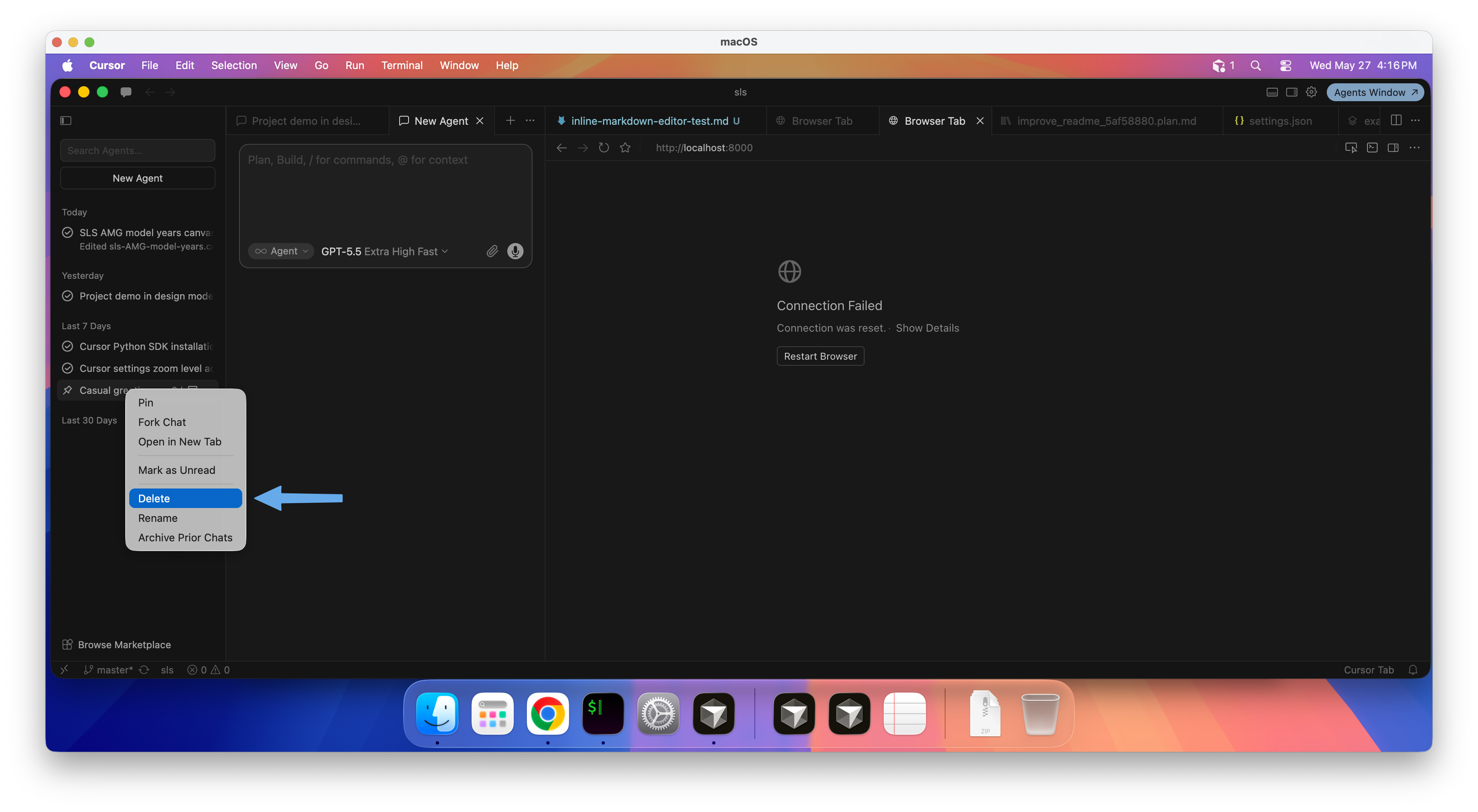The height and width of the screenshot is (812, 1478).
Task: Go back in the embedded browser
Action: pos(562,148)
